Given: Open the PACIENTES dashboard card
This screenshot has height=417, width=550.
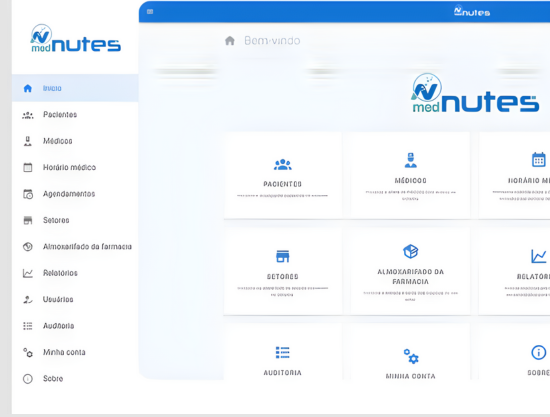Looking at the screenshot, I should pos(283,175).
